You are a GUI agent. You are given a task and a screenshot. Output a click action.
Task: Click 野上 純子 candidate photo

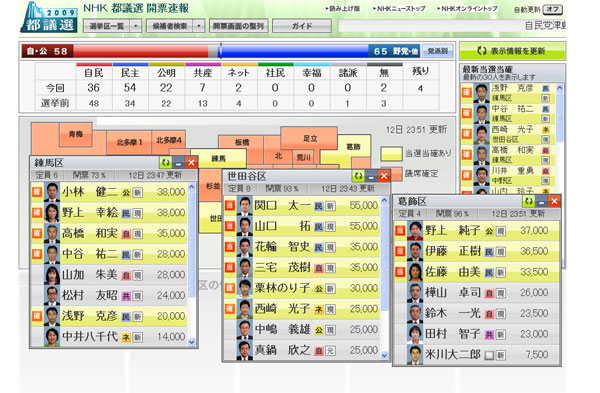point(415,230)
